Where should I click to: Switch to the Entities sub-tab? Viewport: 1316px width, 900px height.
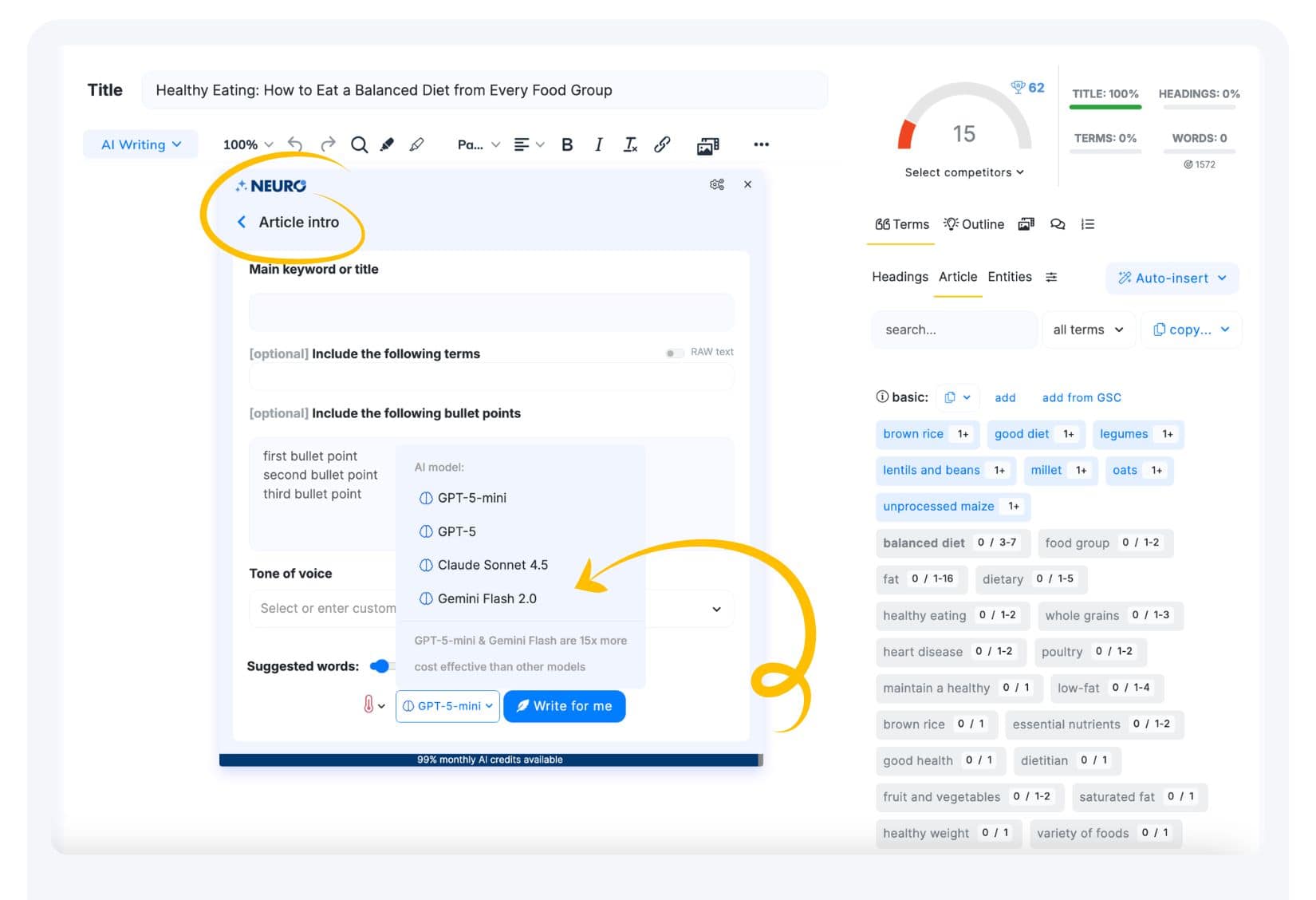[1010, 277]
